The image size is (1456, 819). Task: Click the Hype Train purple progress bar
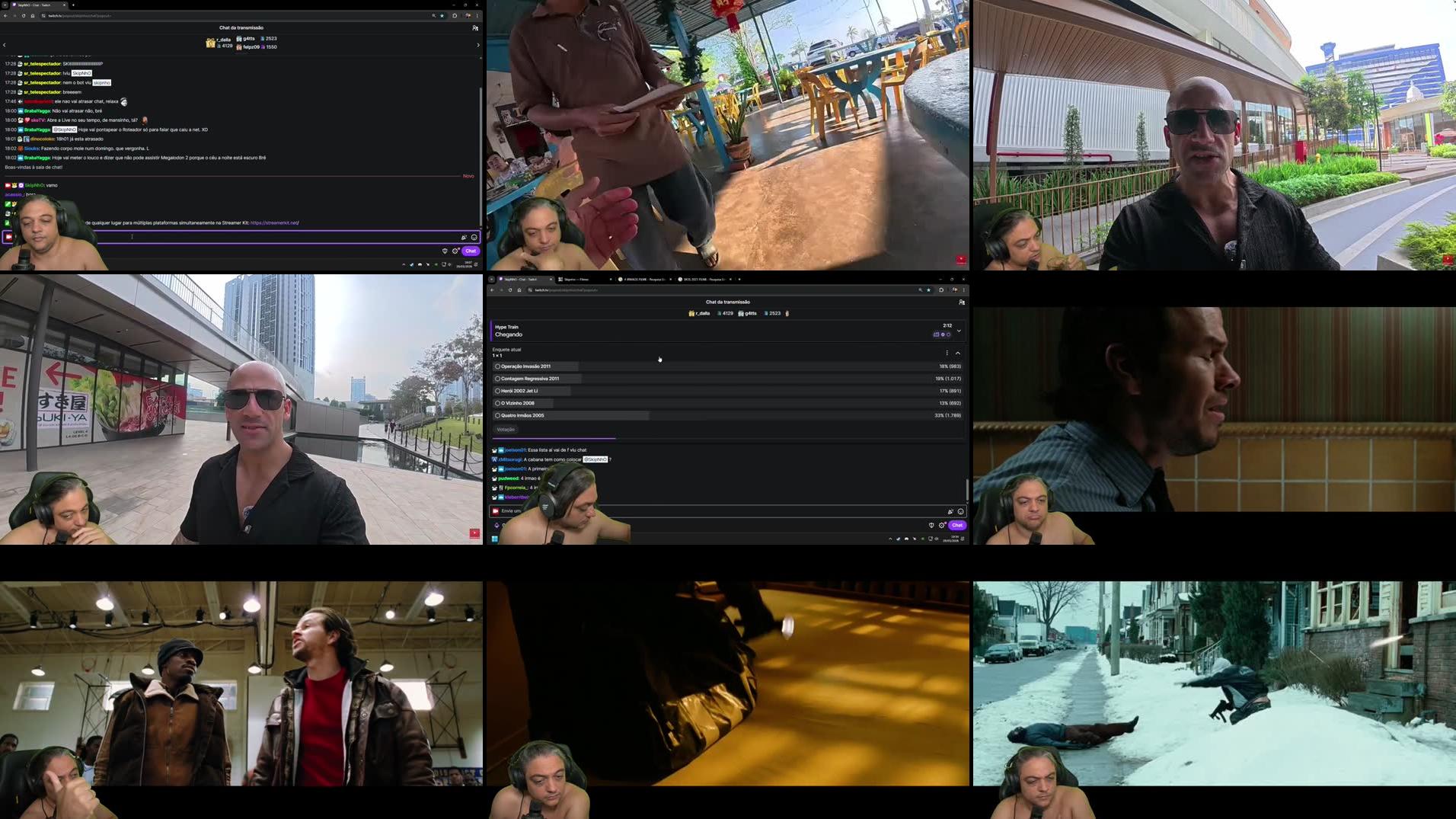pos(554,438)
